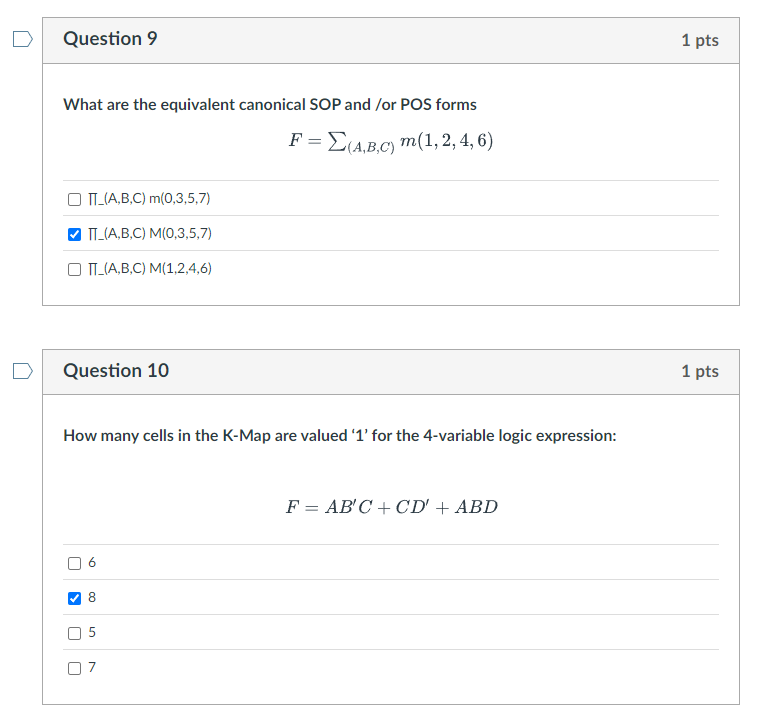Select the checkbox for answer 6
Image resolution: width=769 pixels, height=714 pixels.
(x=75, y=563)
